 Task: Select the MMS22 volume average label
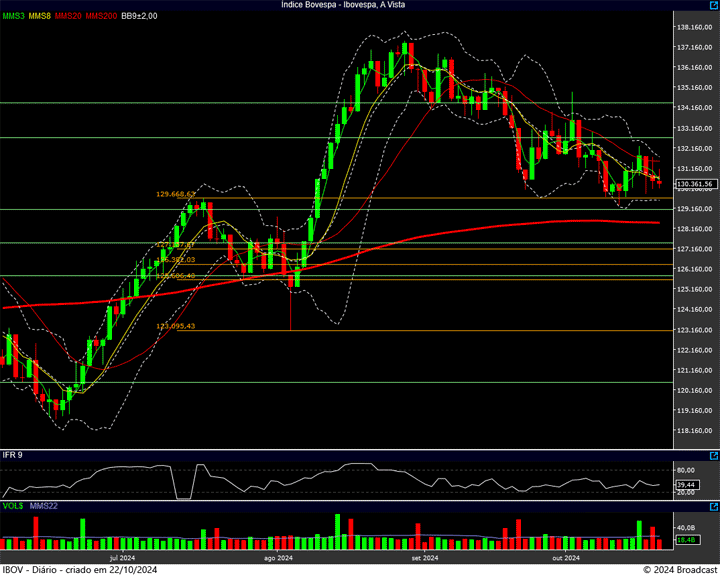(x=44, y=506)
